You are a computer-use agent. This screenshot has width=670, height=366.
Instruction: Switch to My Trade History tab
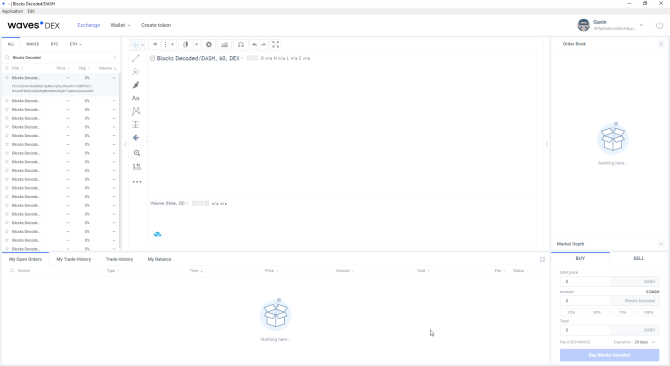[73, 259]
